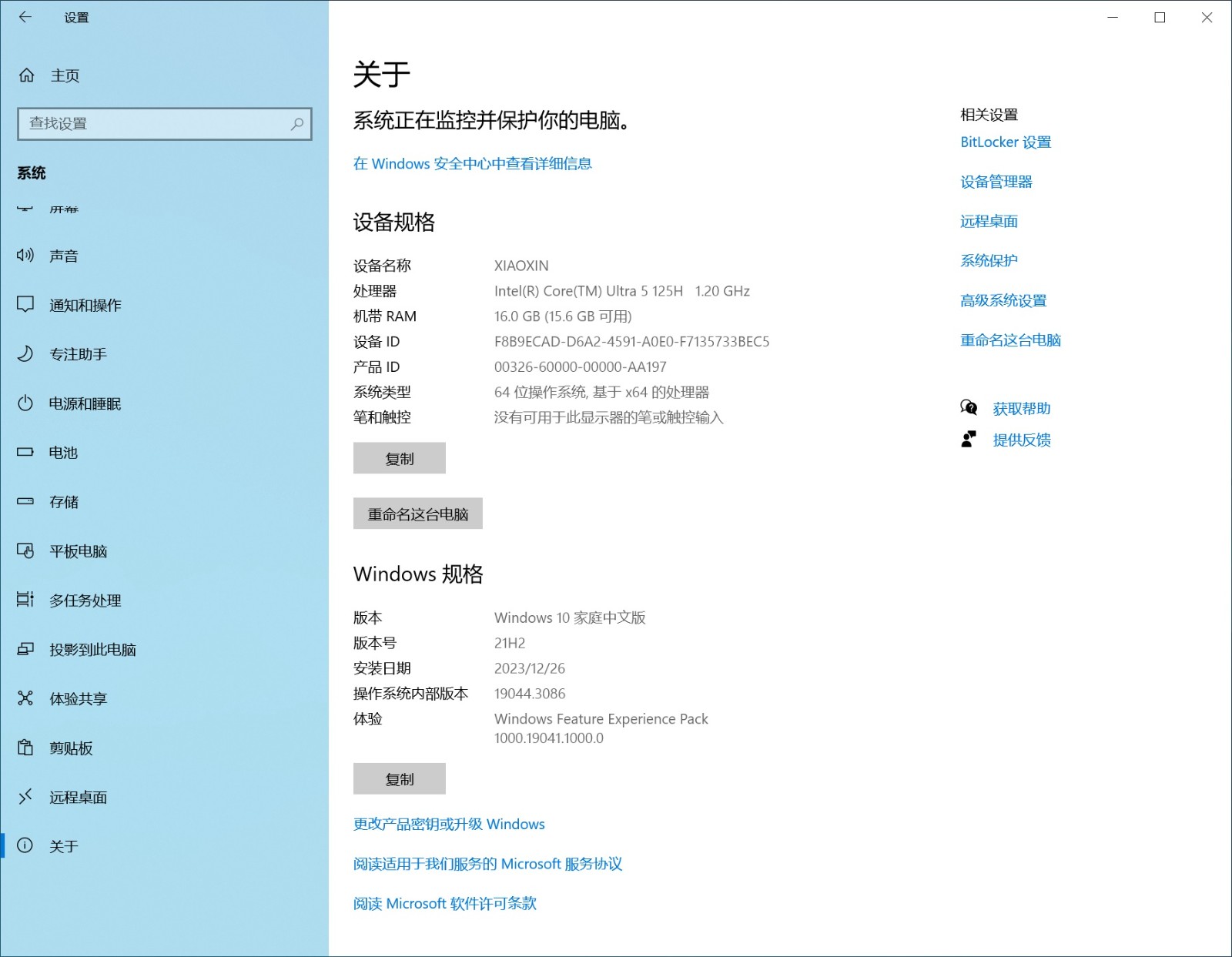1232x957 pixels.
Task: Click 重命名这台电脑 link in related settings
Action: click(1010, 340)
